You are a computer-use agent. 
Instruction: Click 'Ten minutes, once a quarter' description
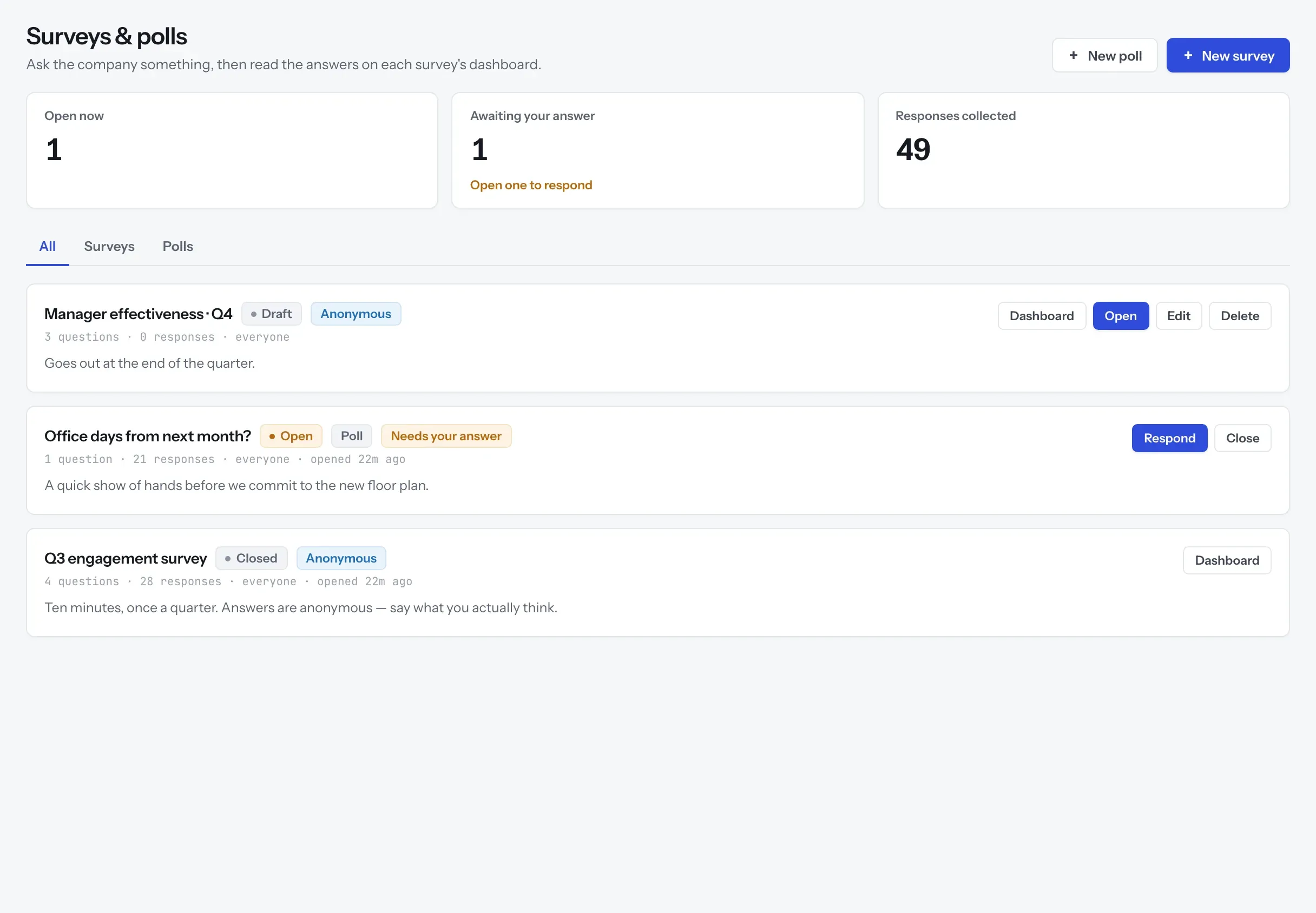point(301,608)
